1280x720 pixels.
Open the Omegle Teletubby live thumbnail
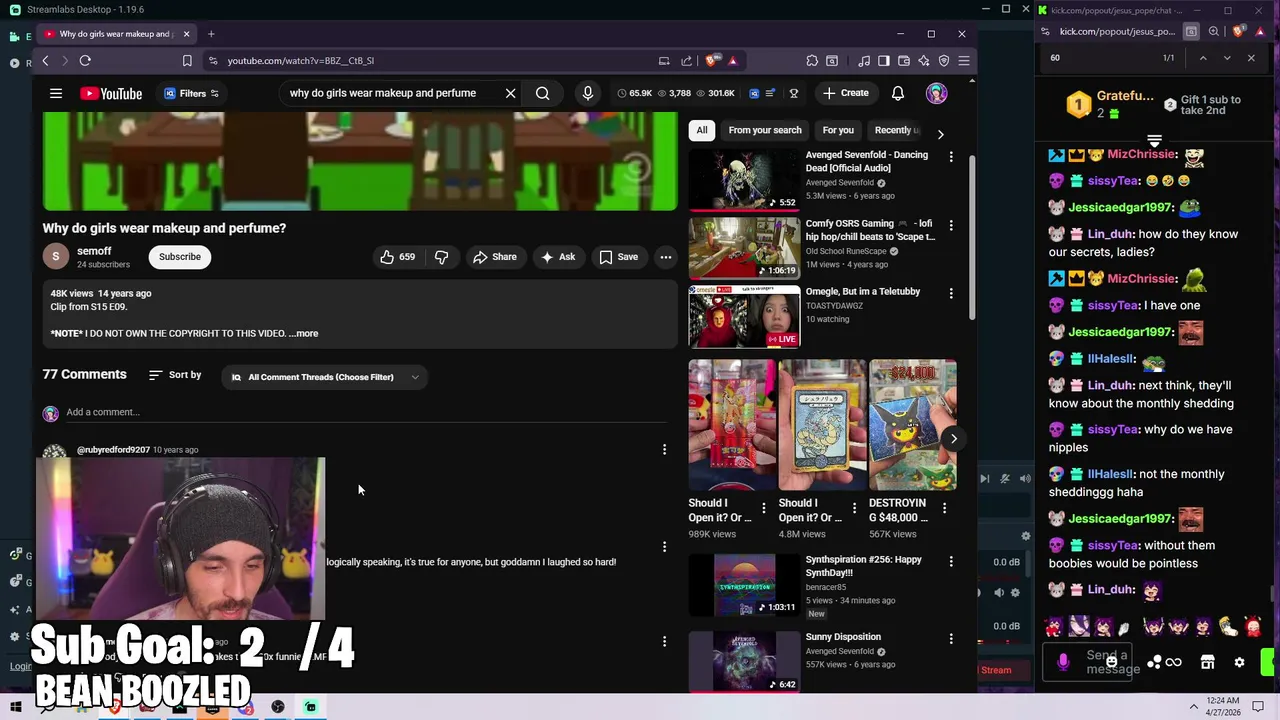(743, 316)
